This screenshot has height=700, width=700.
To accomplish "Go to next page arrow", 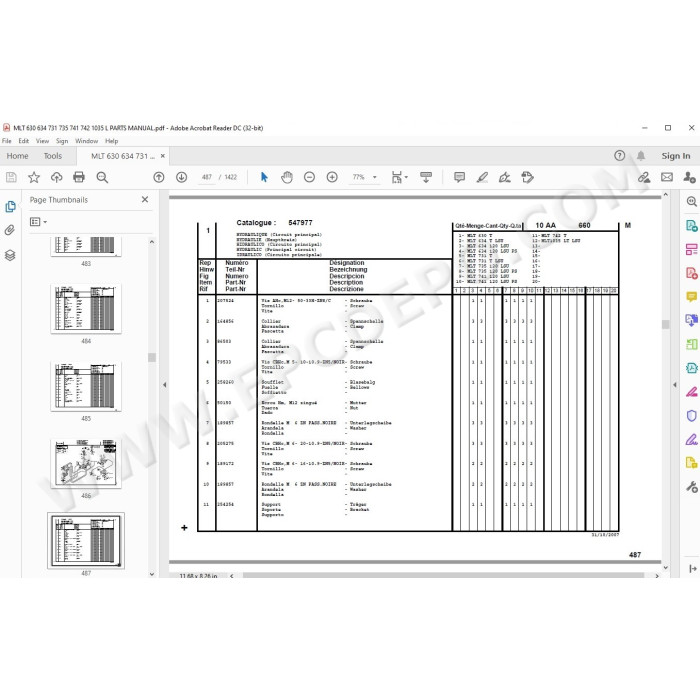I will [x=181, y=177].
